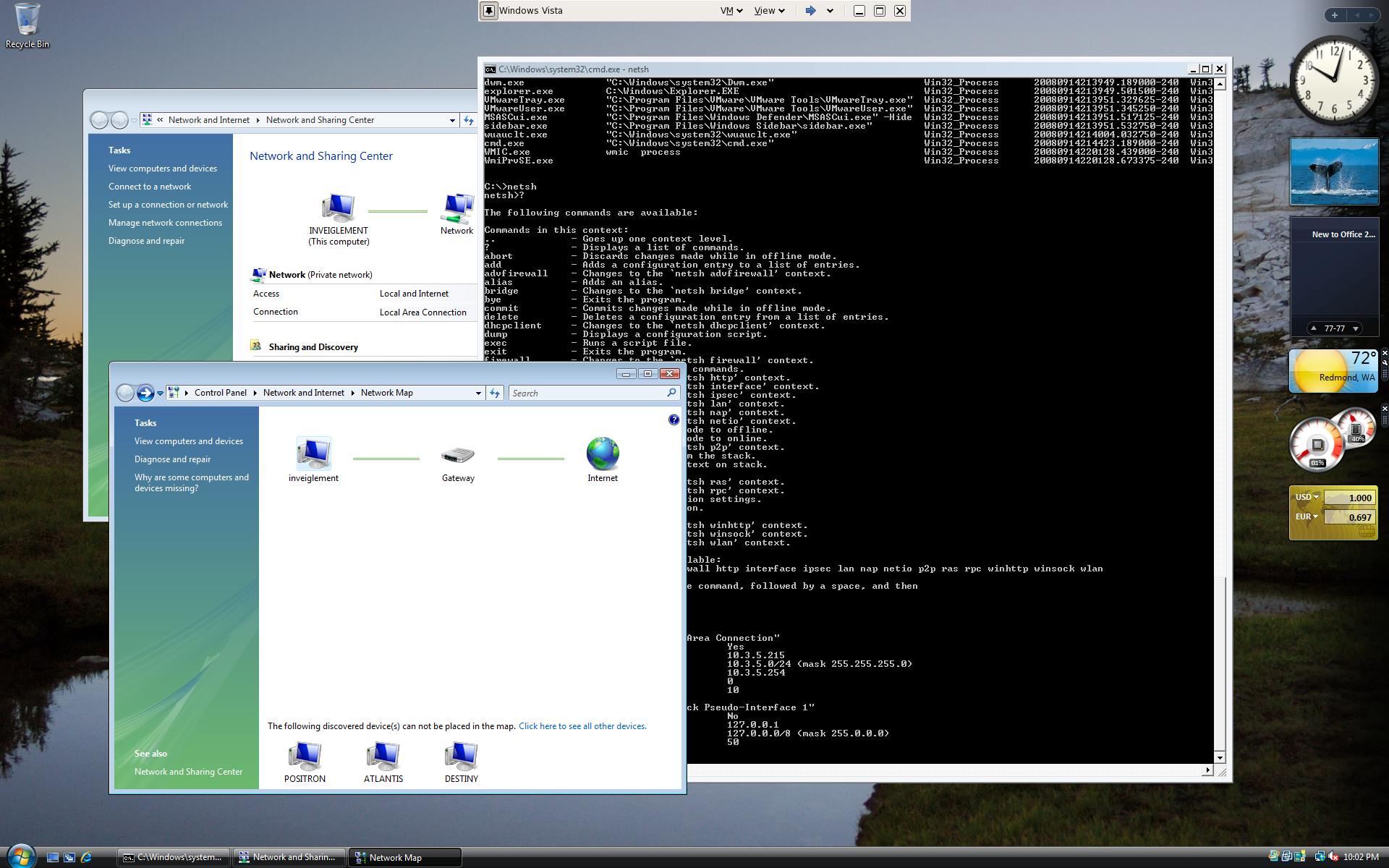Go to next feed headline with down arrow
This screenshot has width=1389, height=868.
click(1356, 328)
